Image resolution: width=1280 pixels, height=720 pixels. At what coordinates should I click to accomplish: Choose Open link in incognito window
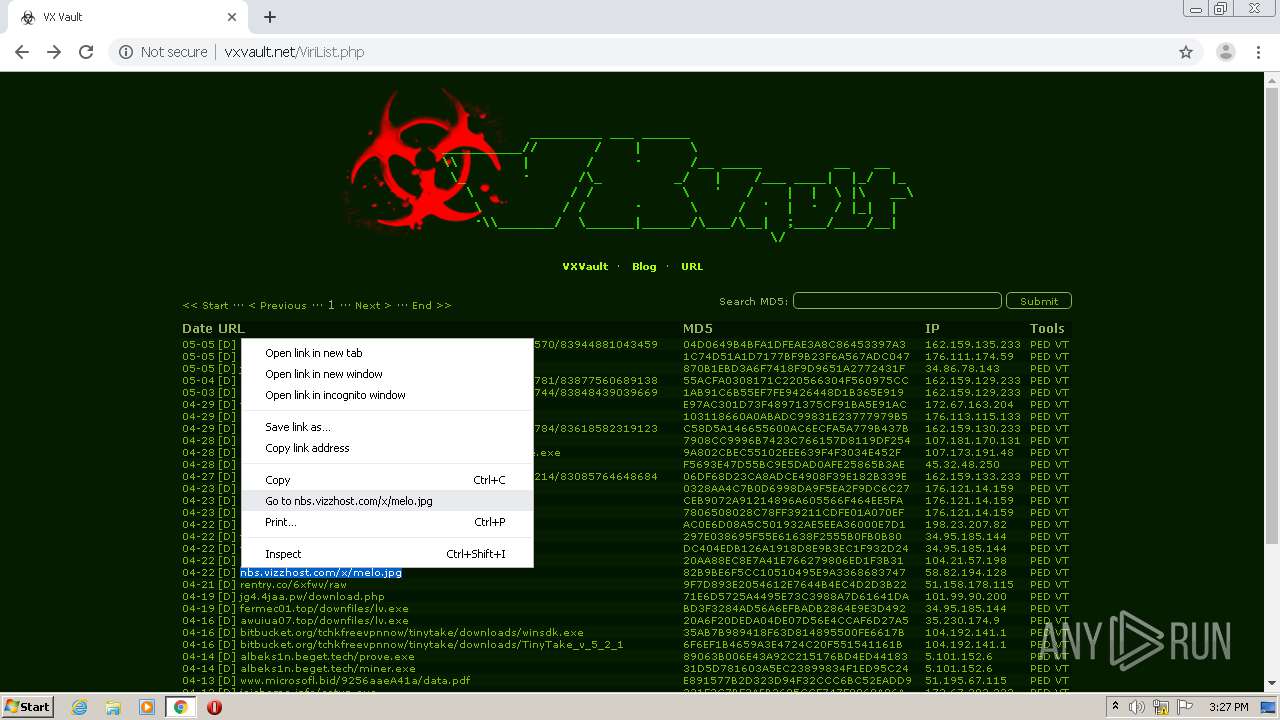387,395
